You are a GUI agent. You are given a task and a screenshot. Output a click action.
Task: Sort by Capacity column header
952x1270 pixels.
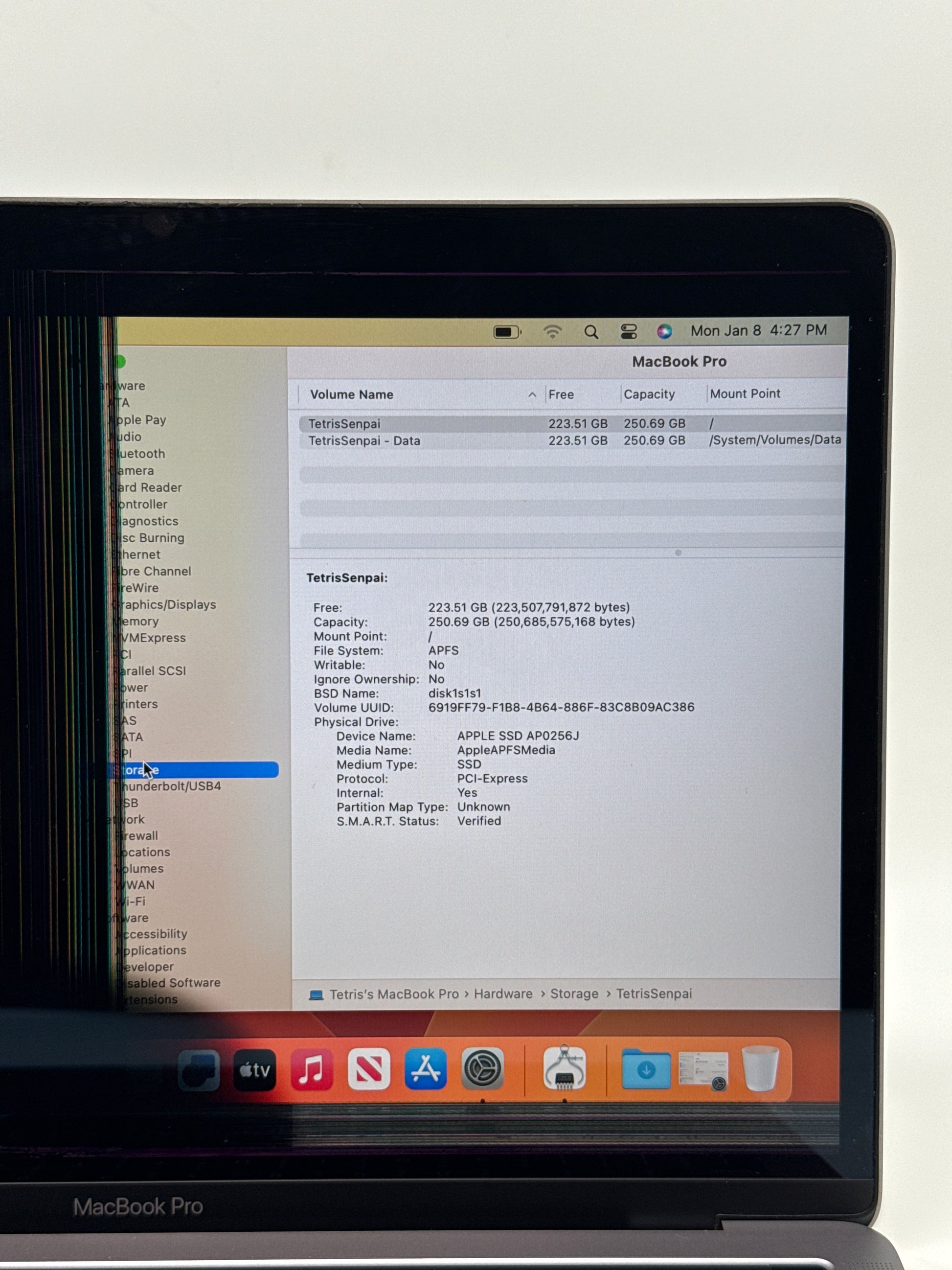(649, 394)
